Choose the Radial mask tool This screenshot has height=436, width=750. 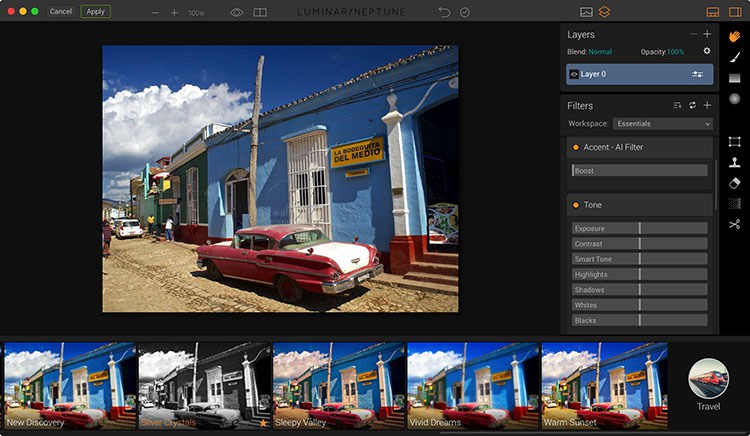pyautogui.click(x=734, y=99)
